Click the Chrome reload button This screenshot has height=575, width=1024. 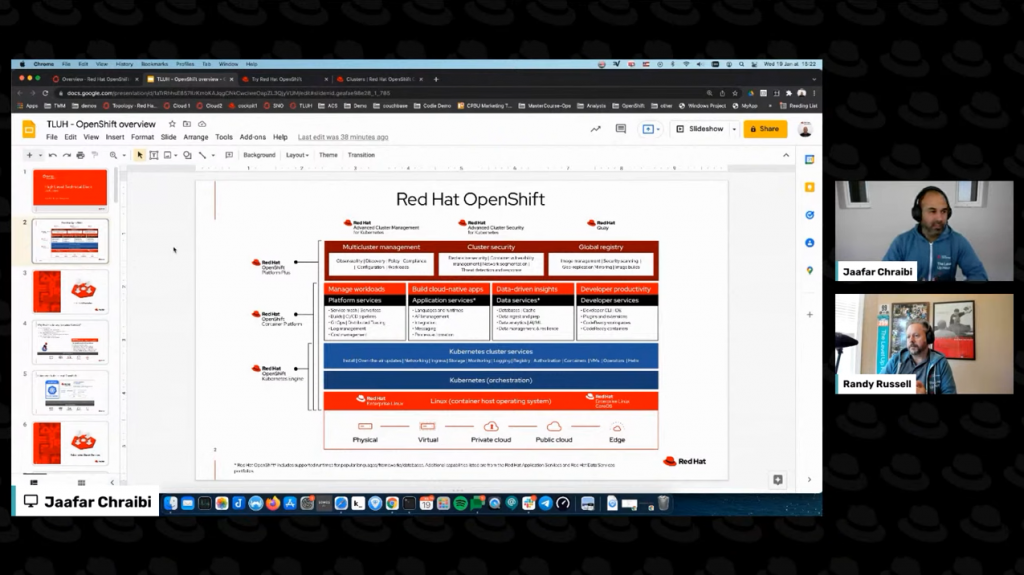(45, 93)
